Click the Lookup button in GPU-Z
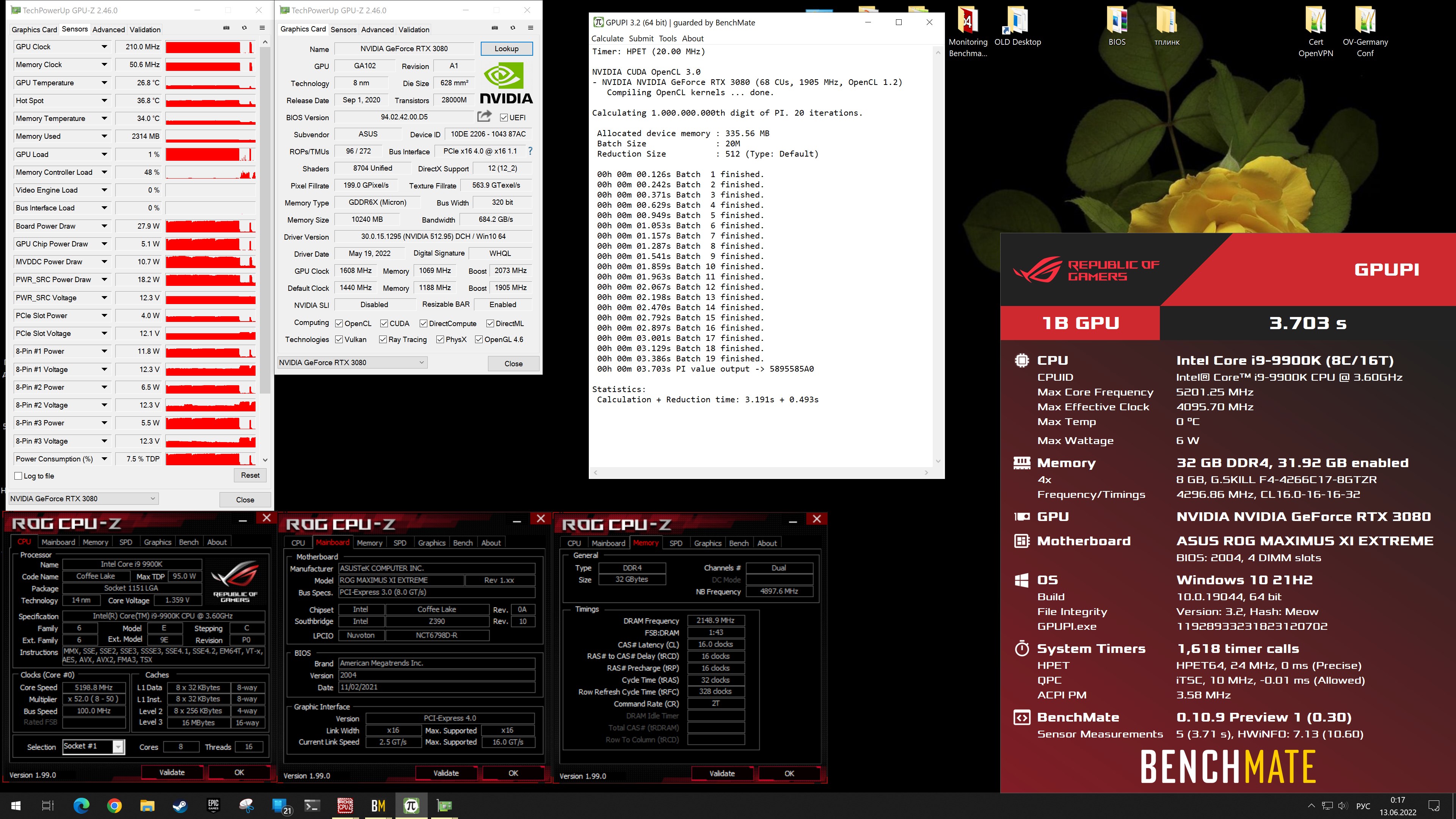 tap(507, 49)
